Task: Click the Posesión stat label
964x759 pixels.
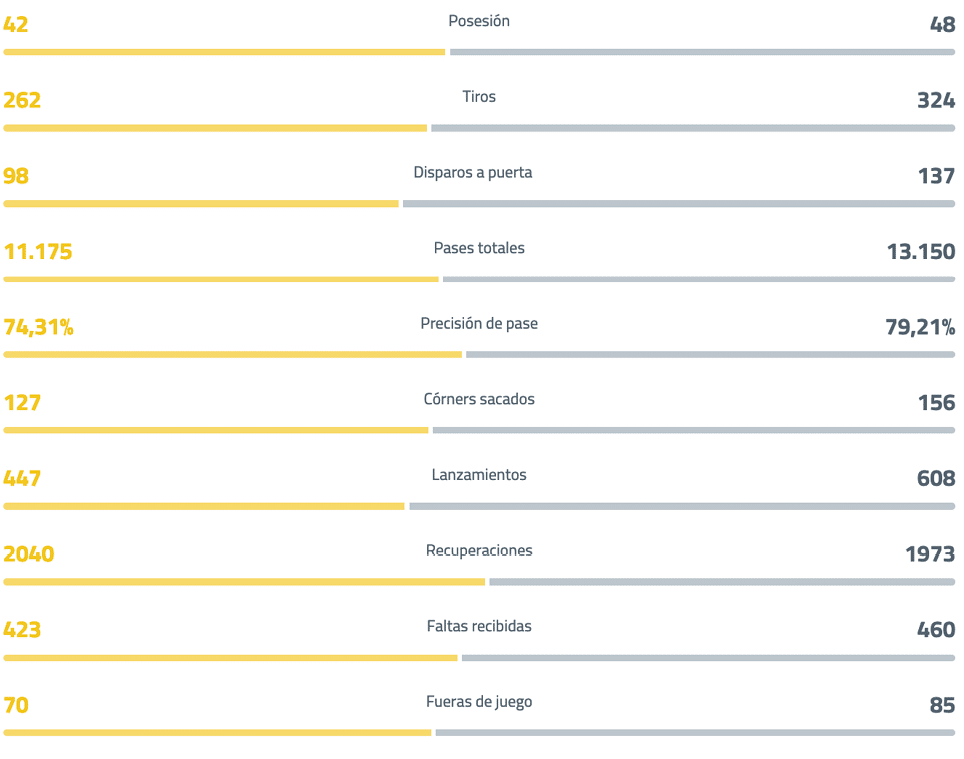Action: click(479, 21)
